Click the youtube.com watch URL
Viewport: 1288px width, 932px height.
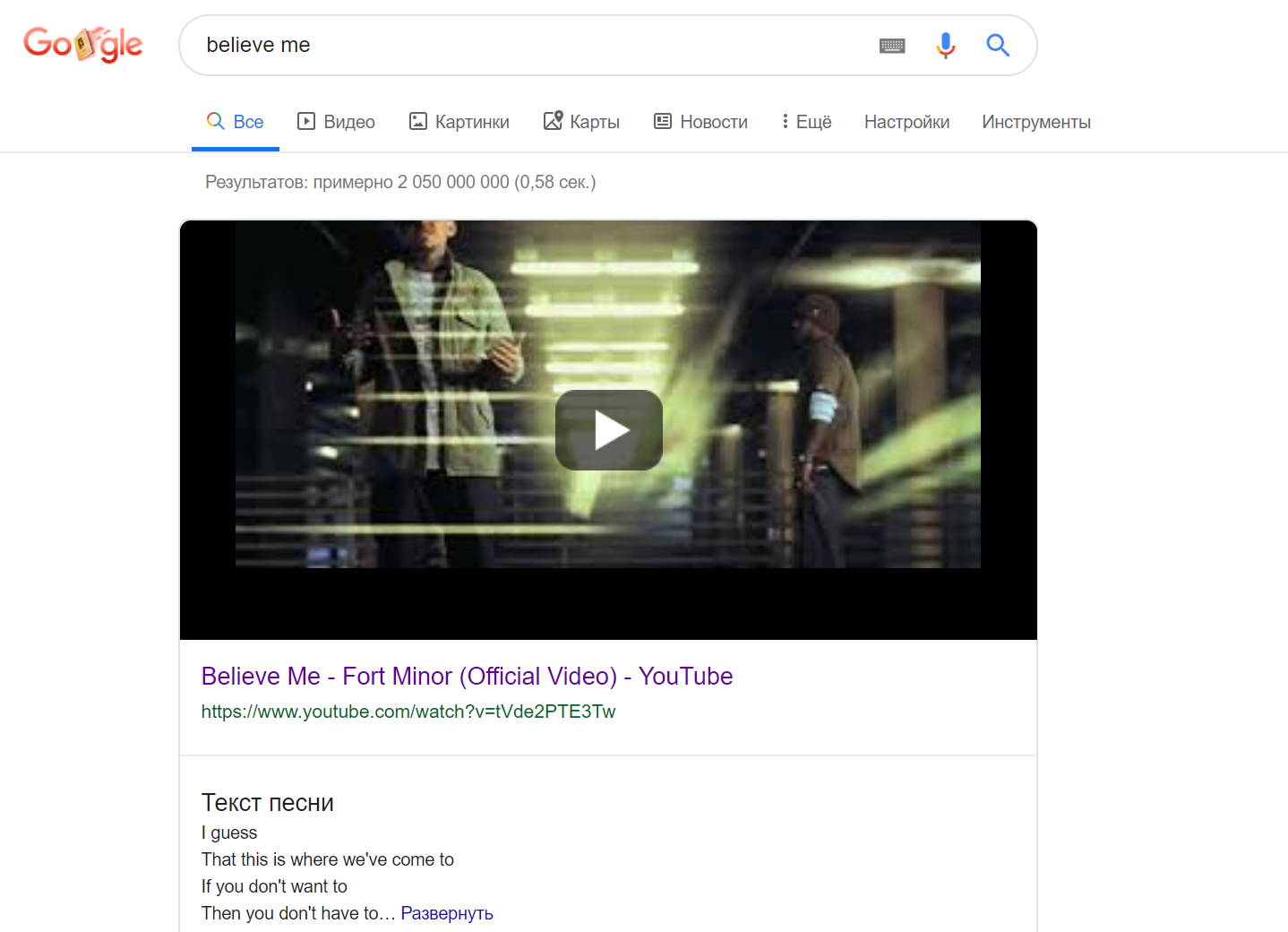(408, 712)
